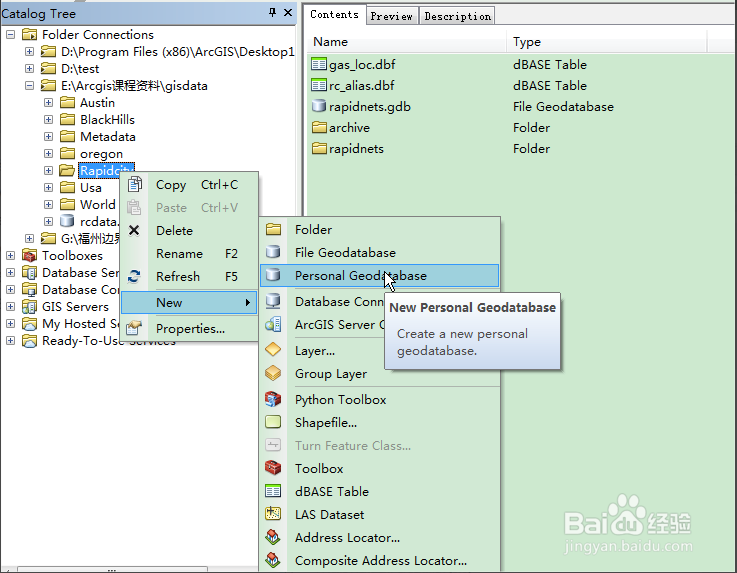
Task: Select gas_loc.dbf in the contents list
Action: click(362, 64)
